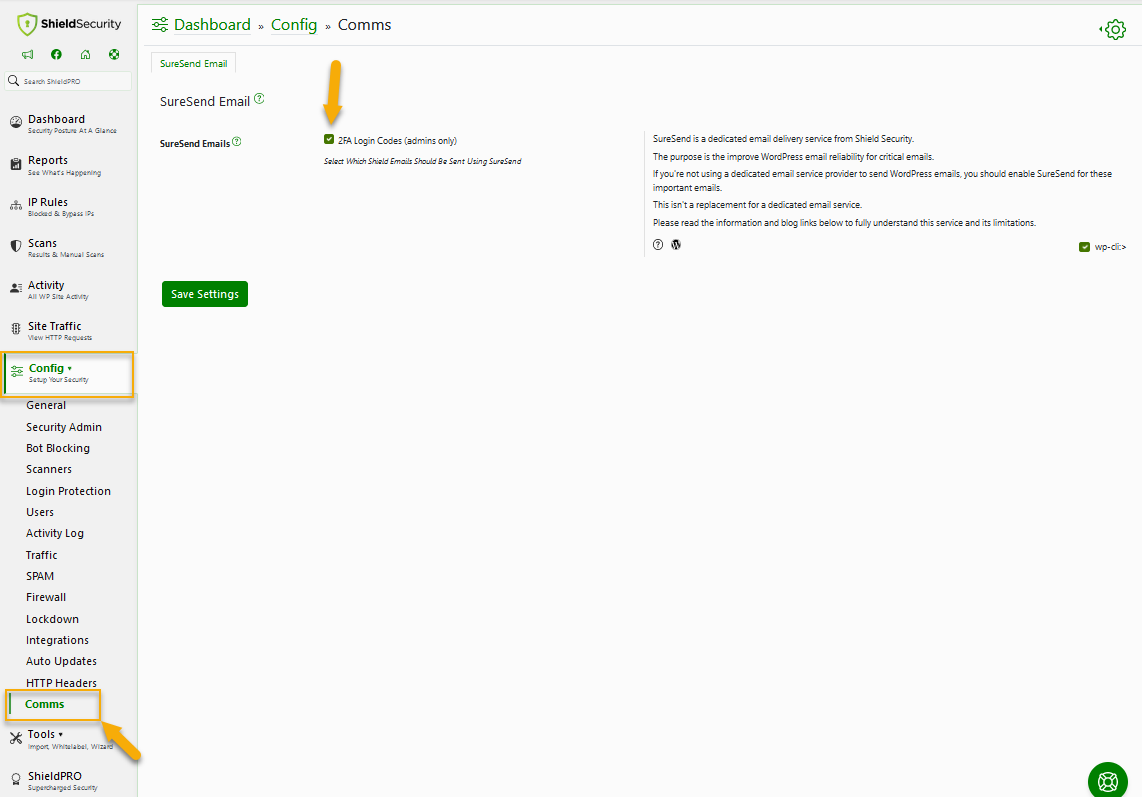Select General under Config
1142x797 pixels.
tap(46, 405)
